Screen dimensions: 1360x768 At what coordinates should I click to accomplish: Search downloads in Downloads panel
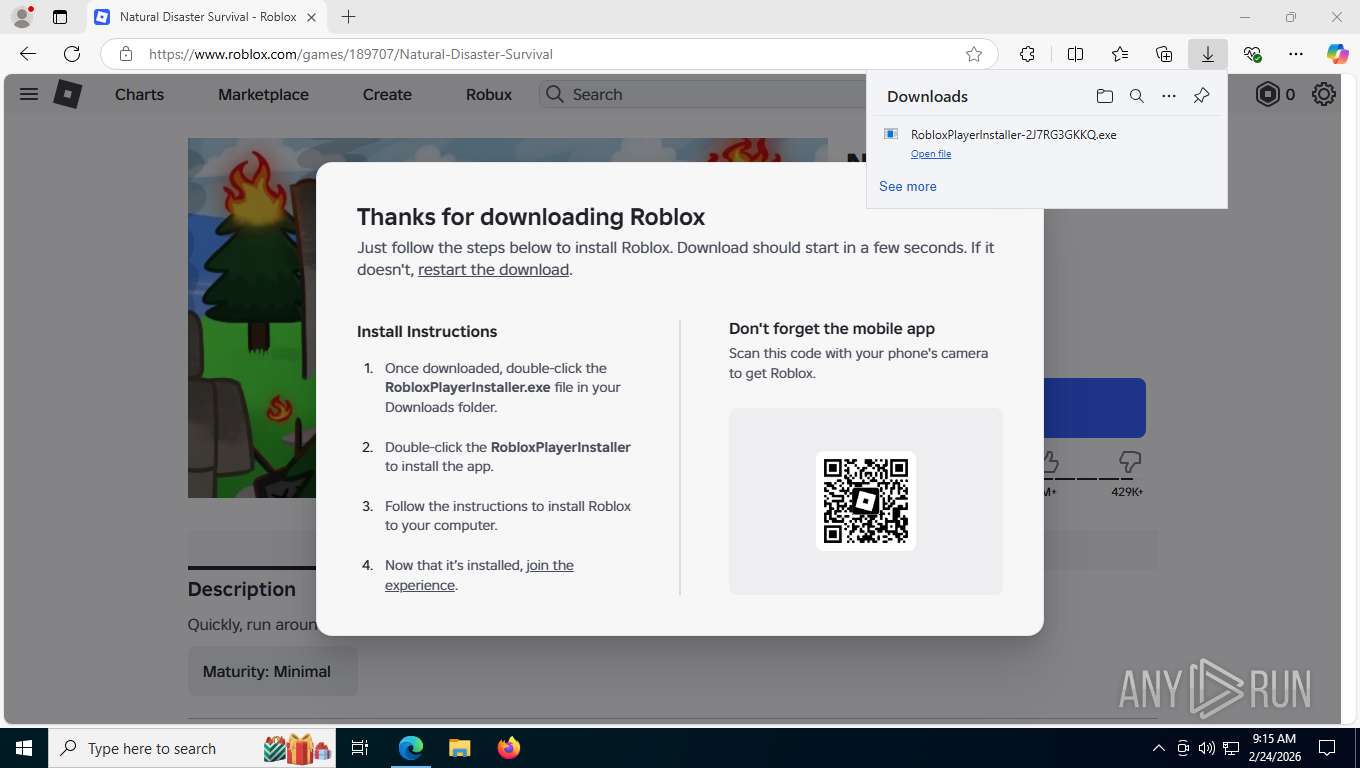(x=1137, y=96)
